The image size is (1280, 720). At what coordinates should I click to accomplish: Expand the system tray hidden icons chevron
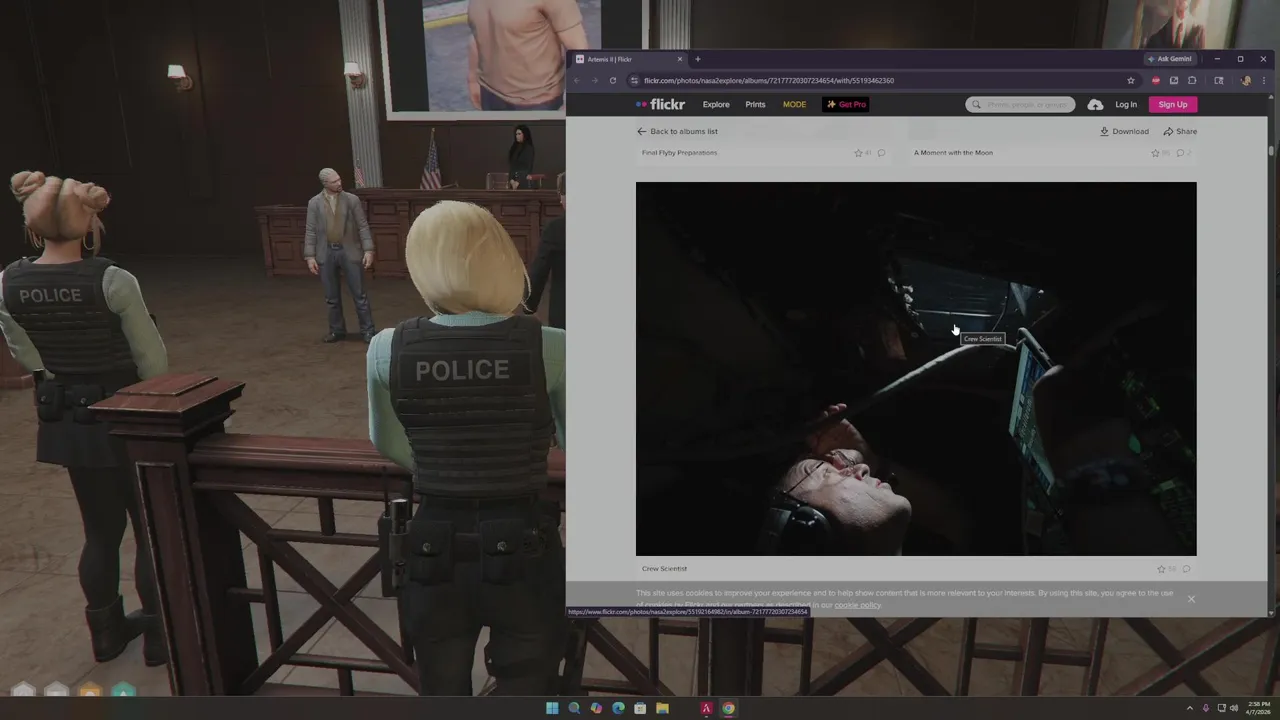pos(1189,708)
